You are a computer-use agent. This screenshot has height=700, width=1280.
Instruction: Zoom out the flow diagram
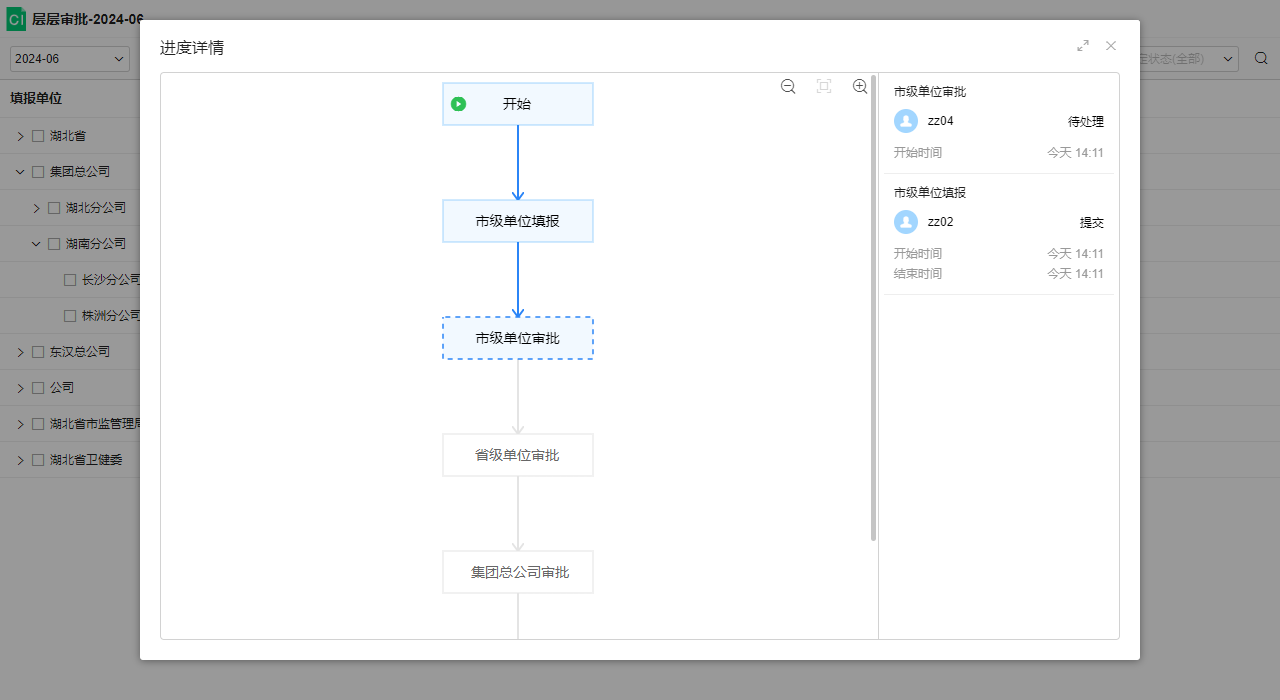click(788, 87)
